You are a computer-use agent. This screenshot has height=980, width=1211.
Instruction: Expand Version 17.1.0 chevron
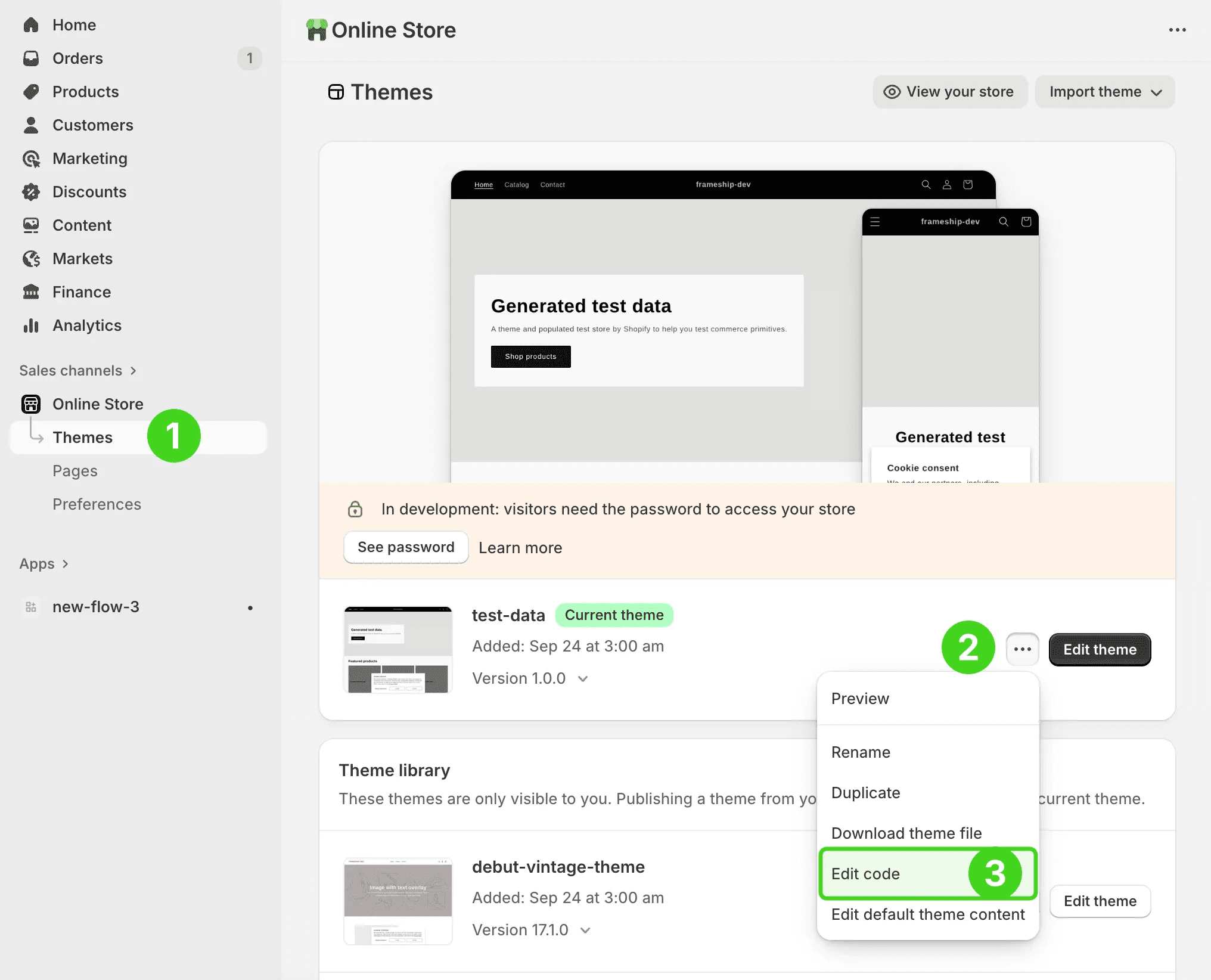(x=585, y=931)
